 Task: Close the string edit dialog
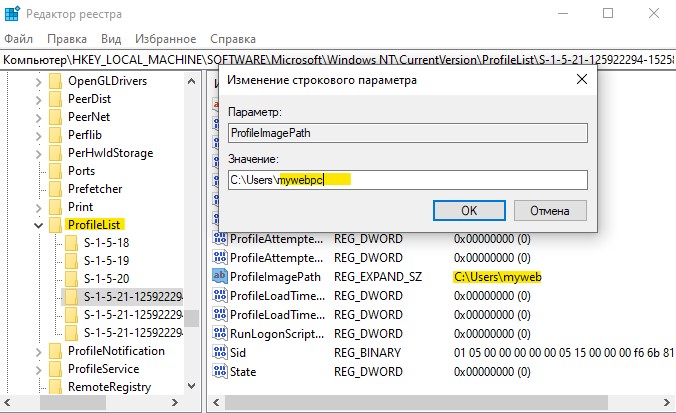pos(582,79)
